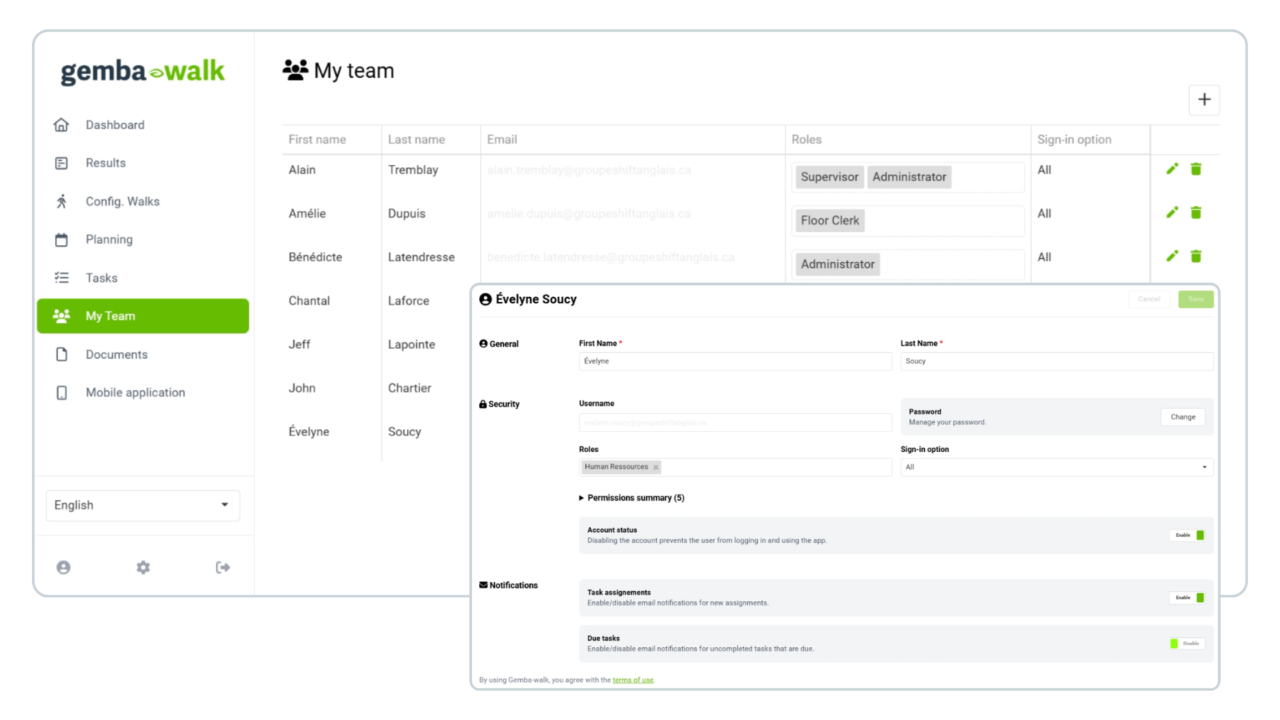Open the Dashboard from the sidebar
1280x720 pixels.
[x=115, y=124]
